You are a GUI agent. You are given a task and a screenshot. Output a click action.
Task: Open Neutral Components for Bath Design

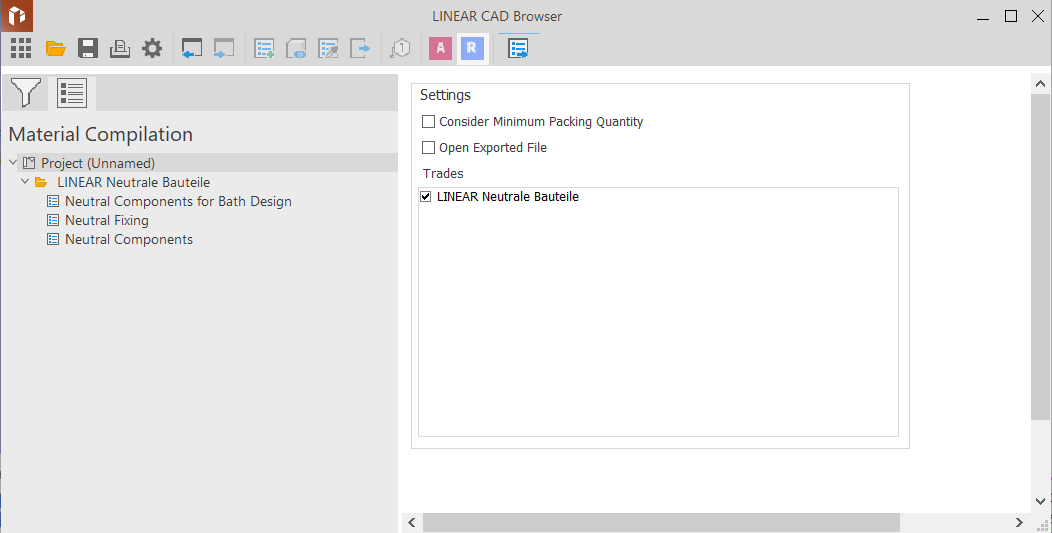[178, 201]
